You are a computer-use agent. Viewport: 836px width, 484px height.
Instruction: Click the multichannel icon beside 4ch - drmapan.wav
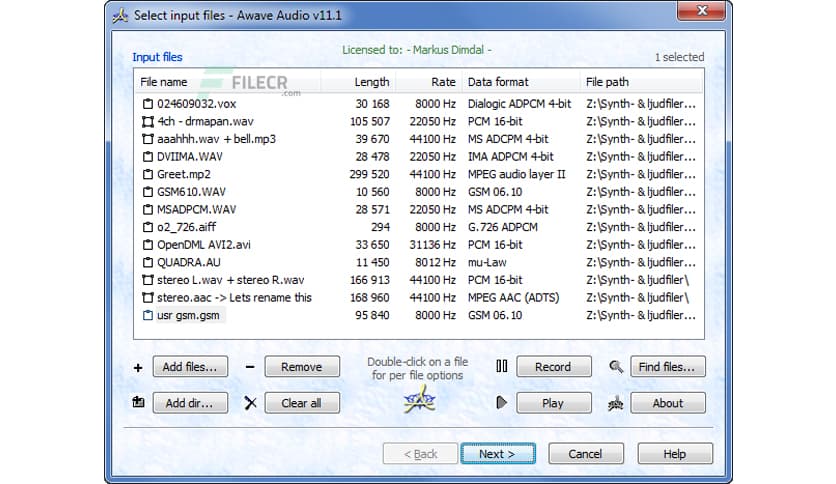click(148, 122)
